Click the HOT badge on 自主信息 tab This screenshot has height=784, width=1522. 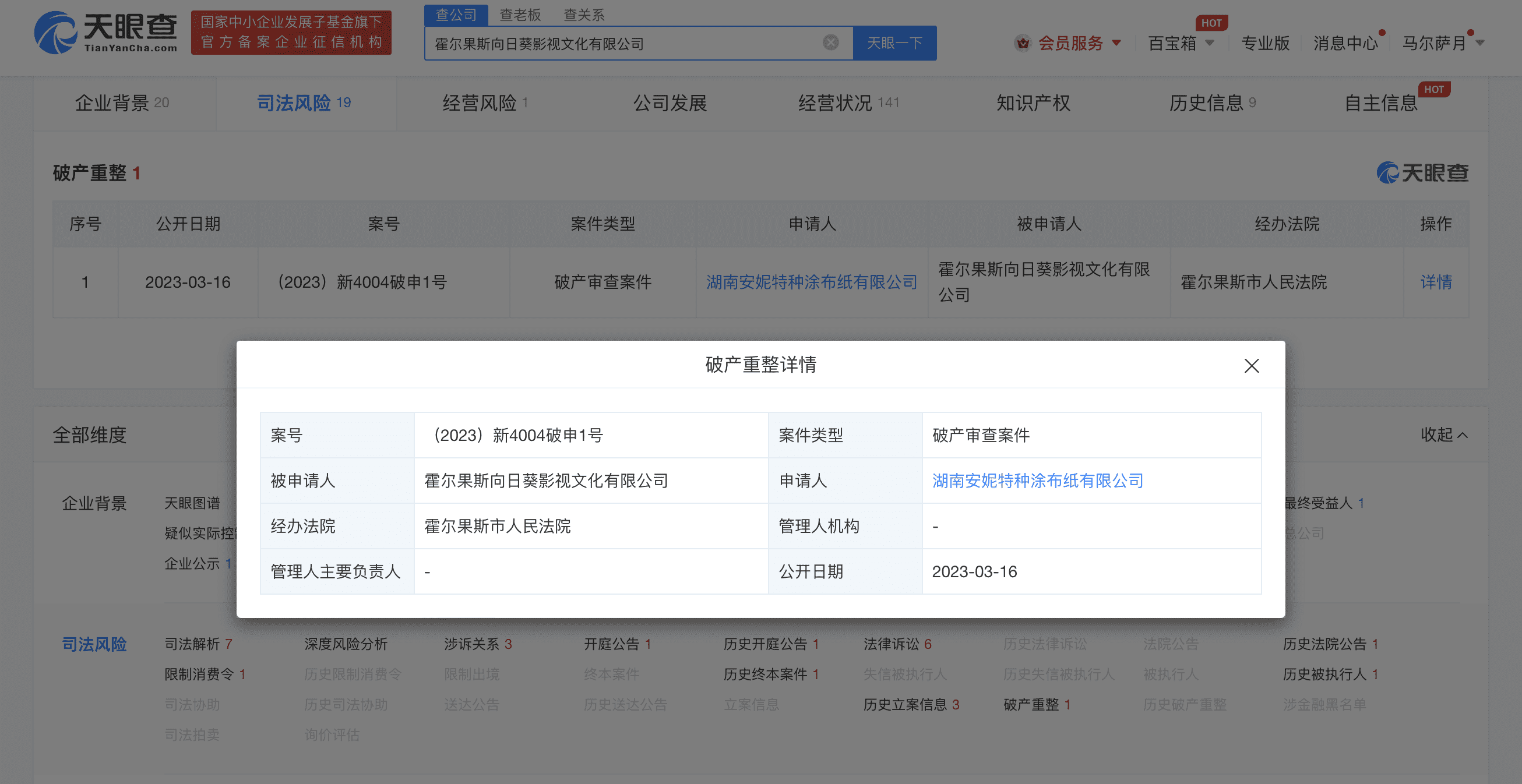pyautogui.click(x=1434, y=90)
